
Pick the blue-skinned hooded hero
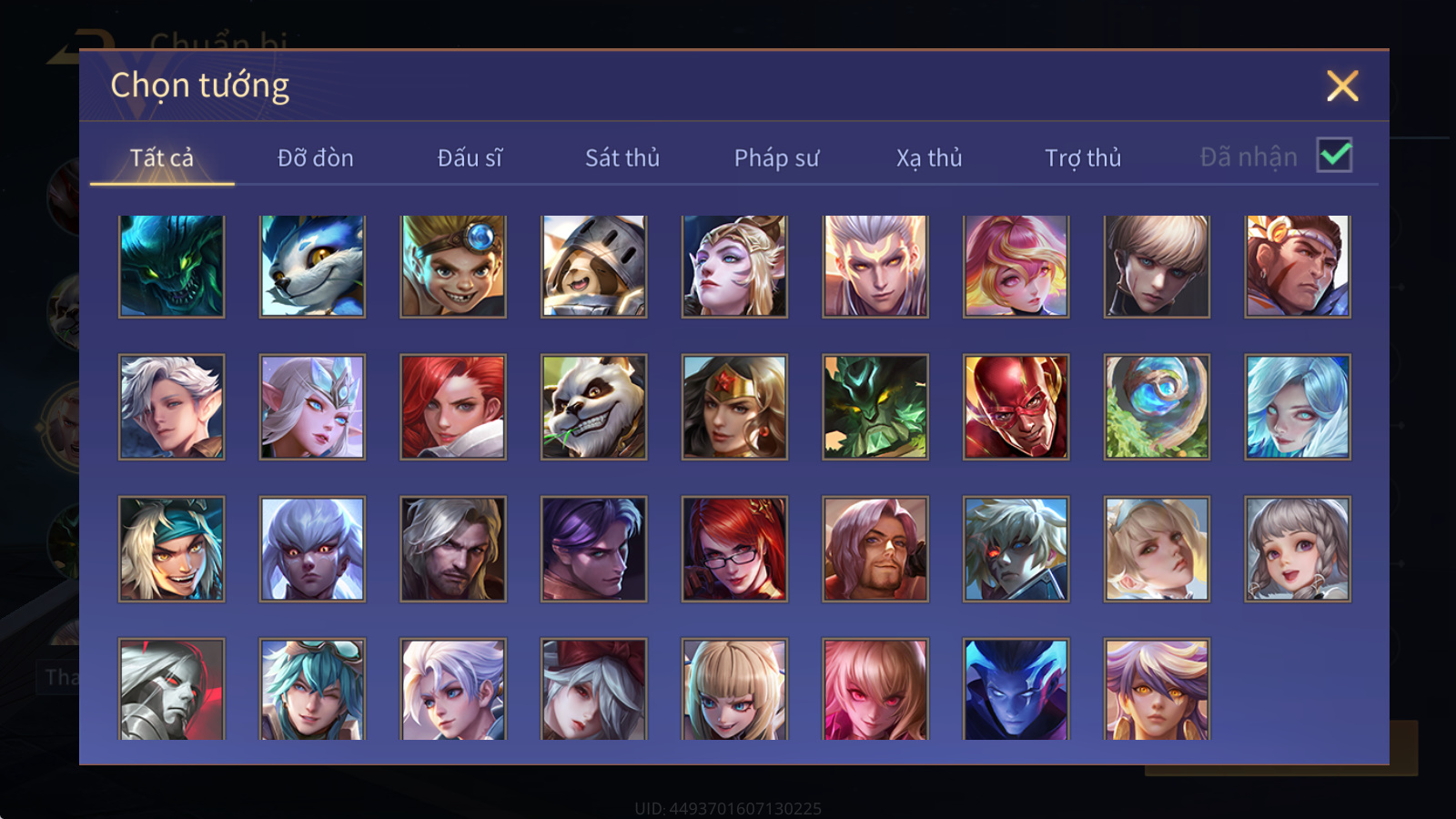pyautogui.click(x=1016, y=689)
